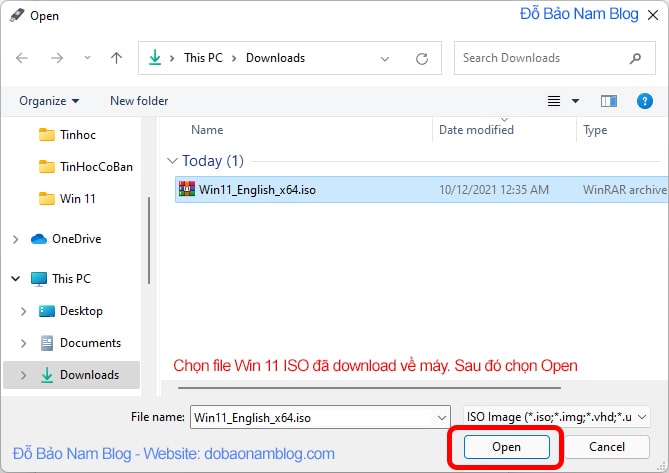Create a New folder
This screenshot has width=669, height=473.
coord(139,101)
